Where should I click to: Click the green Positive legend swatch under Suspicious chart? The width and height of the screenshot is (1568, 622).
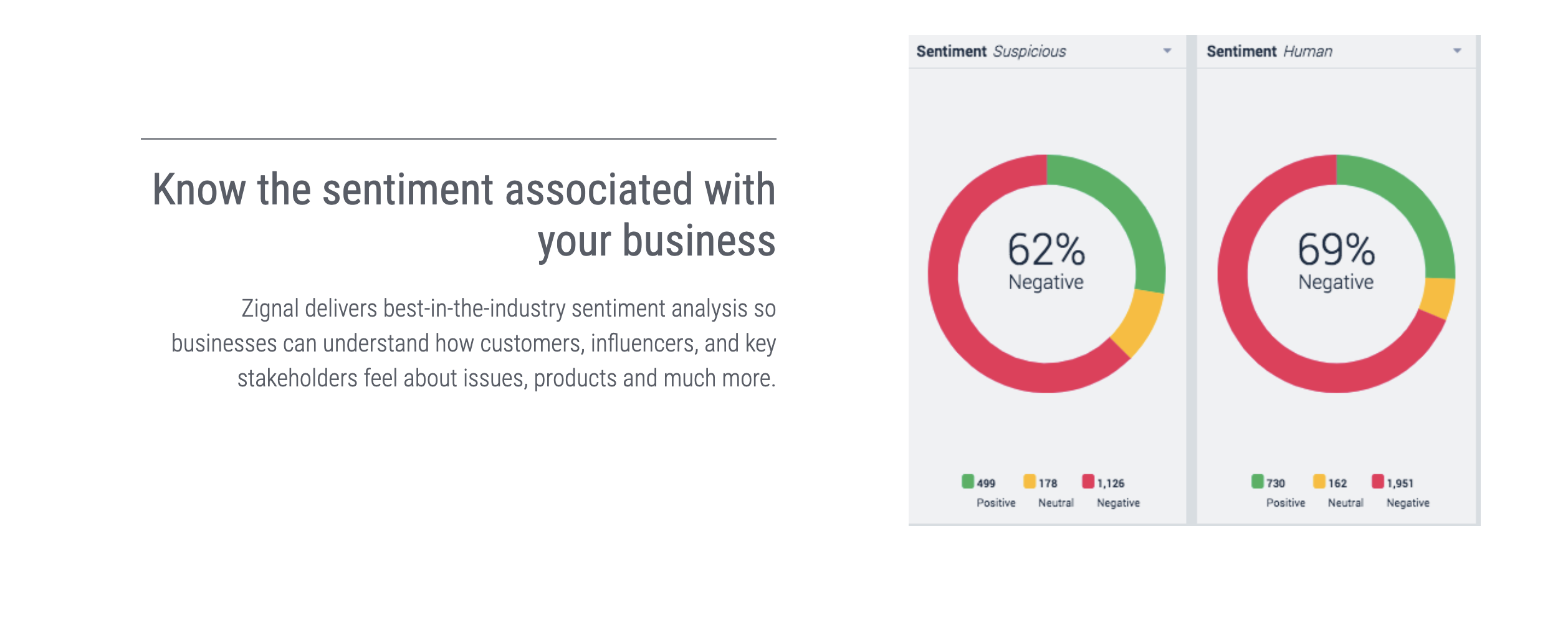click(x=968, y=482)
